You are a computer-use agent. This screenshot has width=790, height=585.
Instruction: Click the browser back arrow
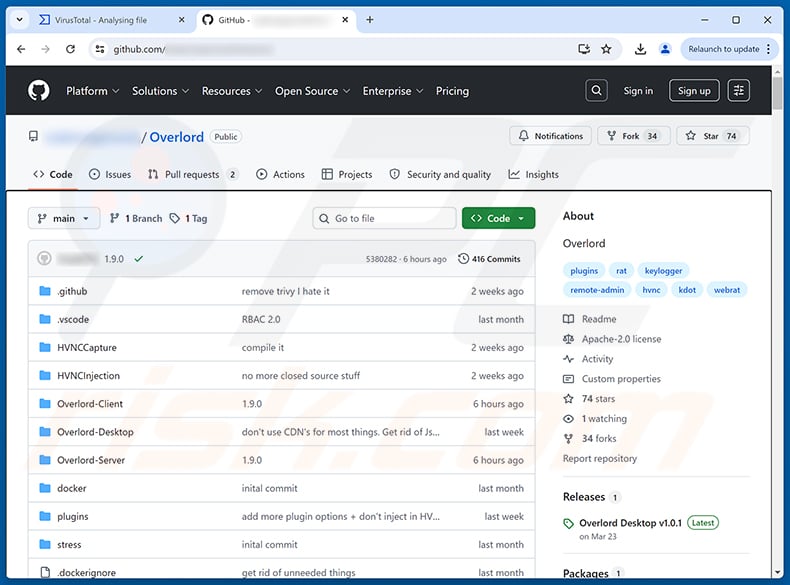(21, 49)
